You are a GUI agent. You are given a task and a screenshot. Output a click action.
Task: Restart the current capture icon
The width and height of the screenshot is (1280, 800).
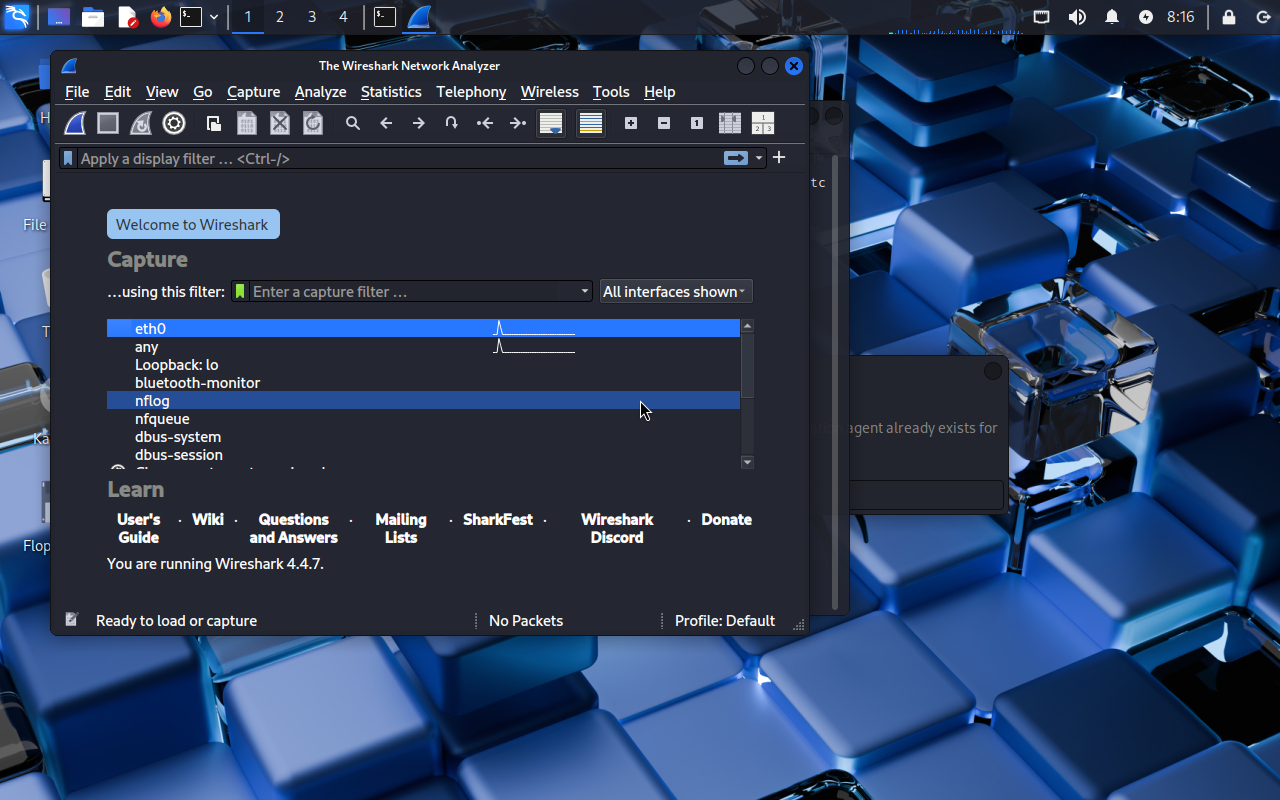click(141, 123)
